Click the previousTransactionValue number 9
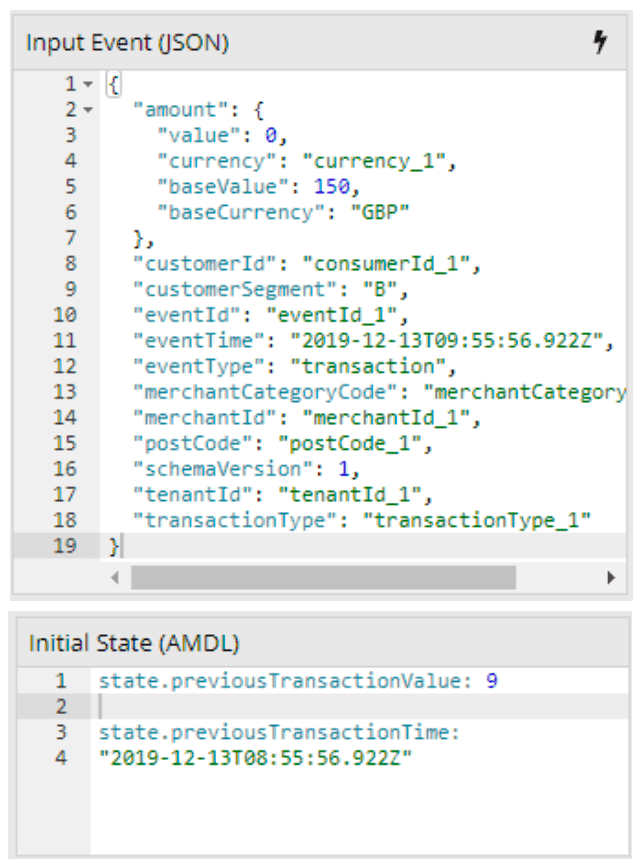The image size is (640, 868). pyautogui.click(x=491, y=681)
